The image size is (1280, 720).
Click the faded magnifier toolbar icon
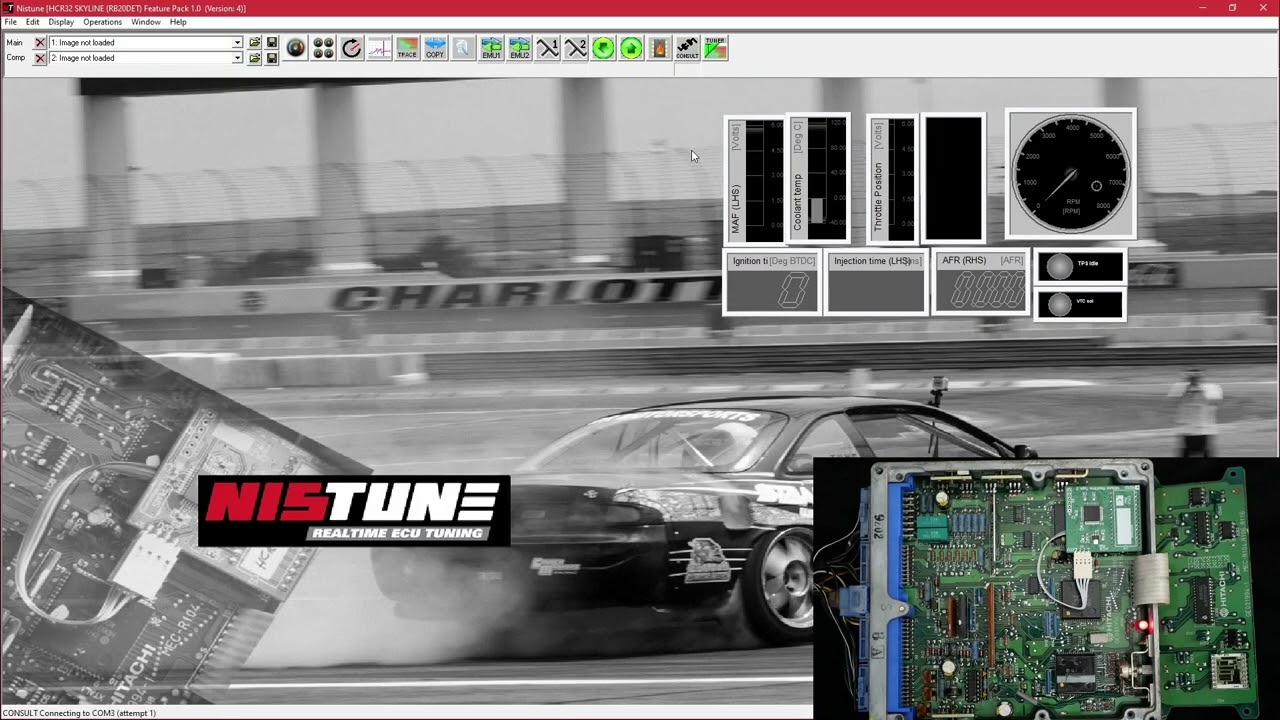click(463, 48)
